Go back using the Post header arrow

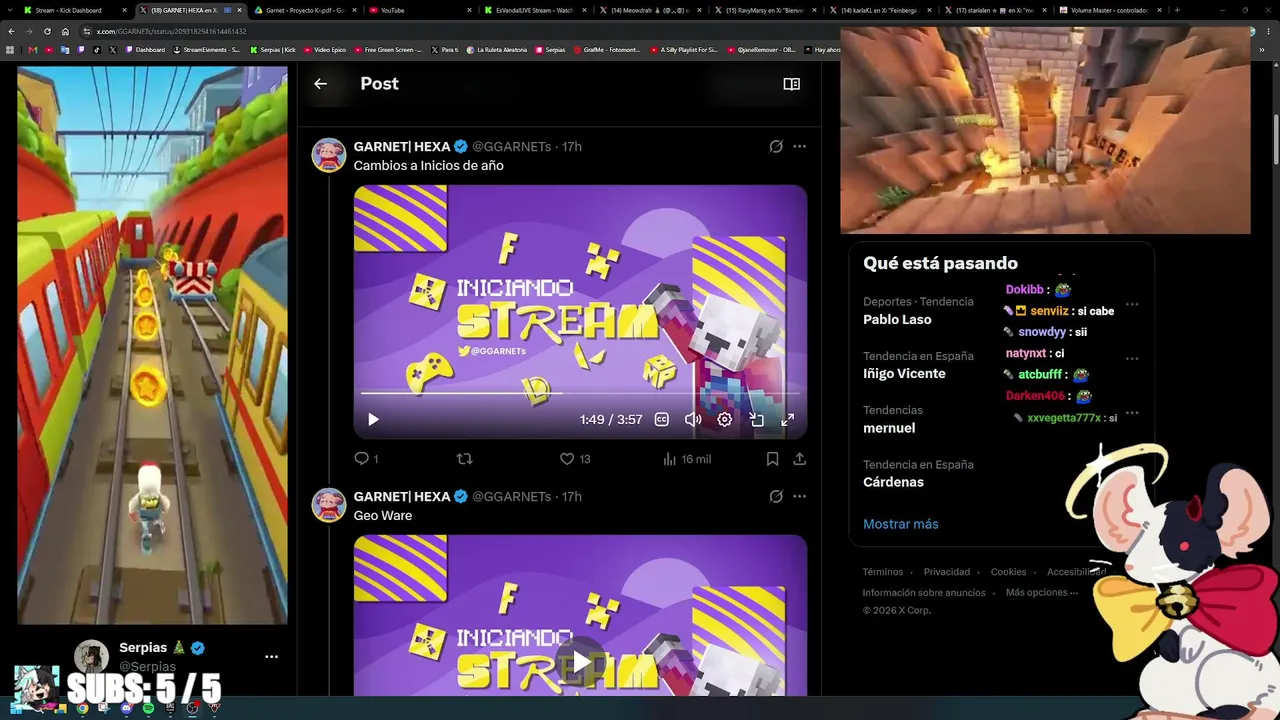click(x=320, y=84)
